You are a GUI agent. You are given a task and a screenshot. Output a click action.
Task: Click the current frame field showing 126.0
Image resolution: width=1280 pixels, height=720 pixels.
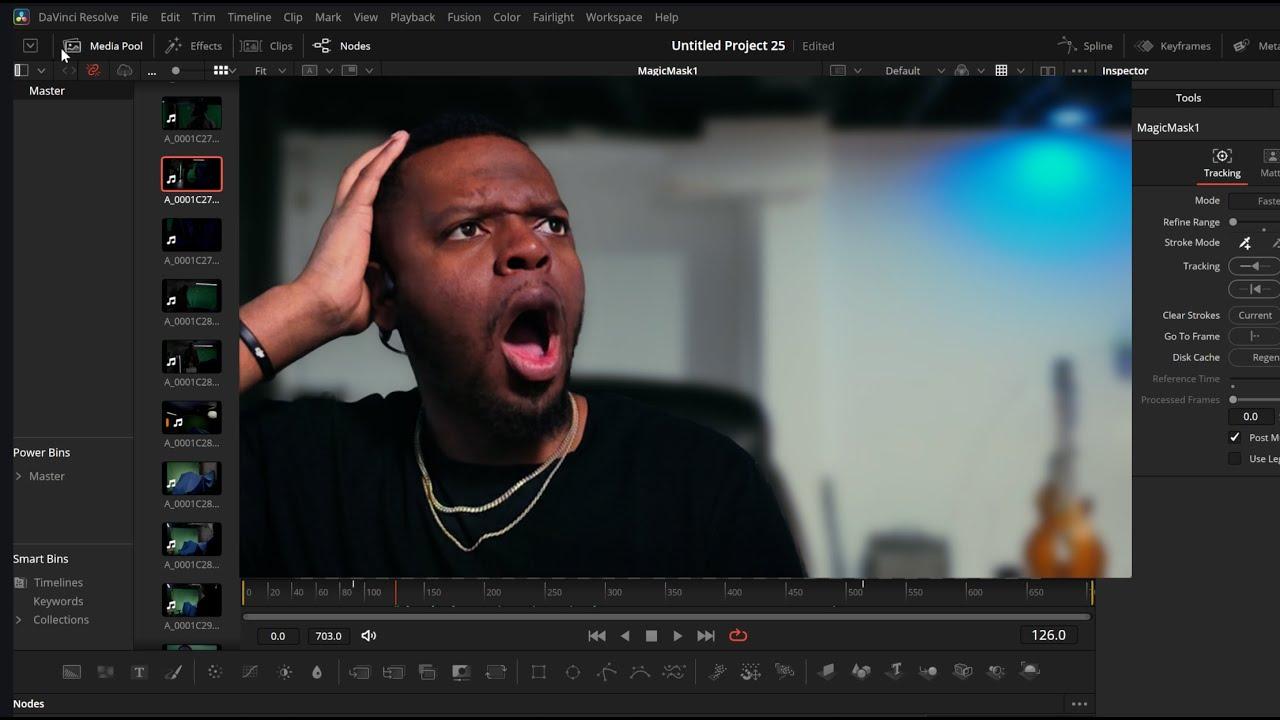[1048, 635]
